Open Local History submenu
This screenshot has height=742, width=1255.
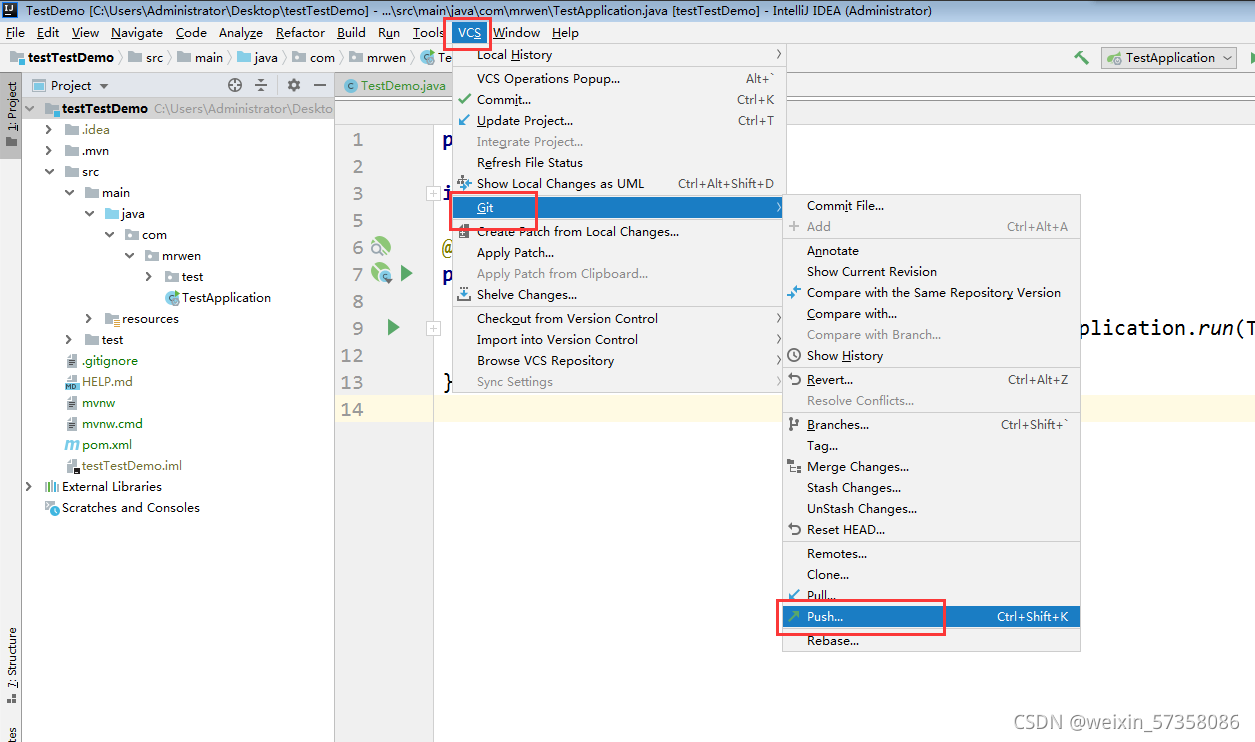619,55
